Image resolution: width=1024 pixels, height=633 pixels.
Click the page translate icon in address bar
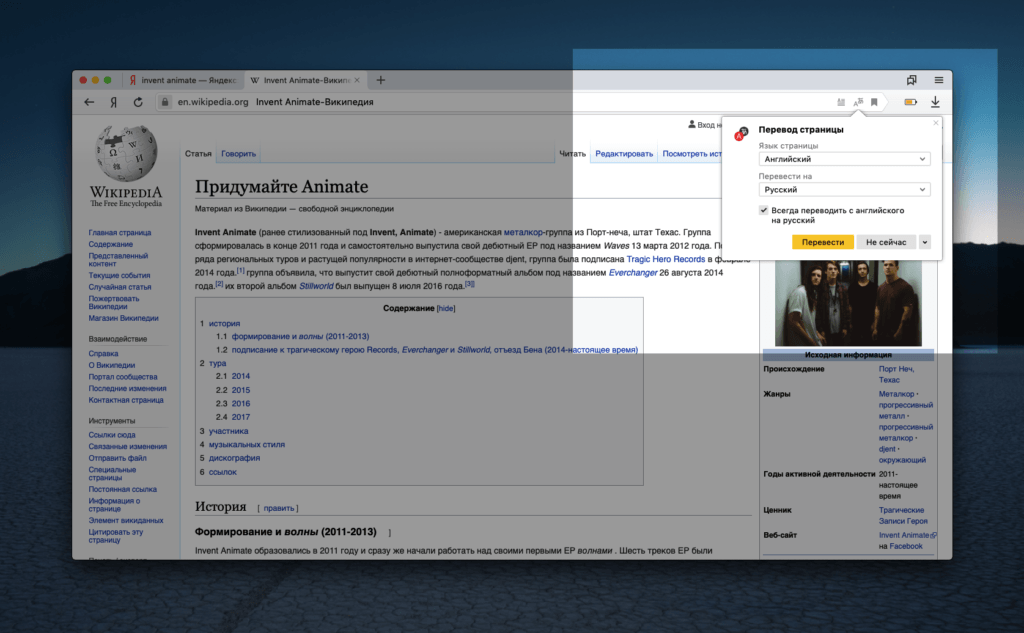pos(858,102)
